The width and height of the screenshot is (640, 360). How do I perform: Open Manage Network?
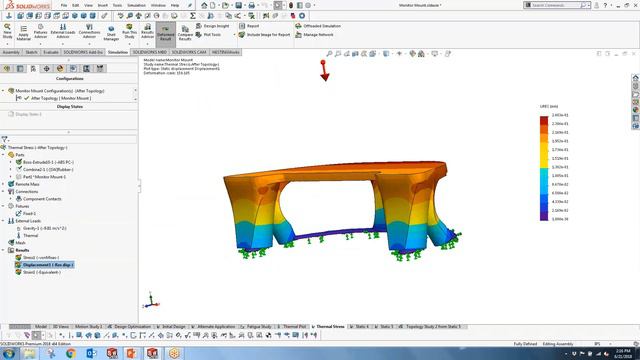[x=314, y=35]
